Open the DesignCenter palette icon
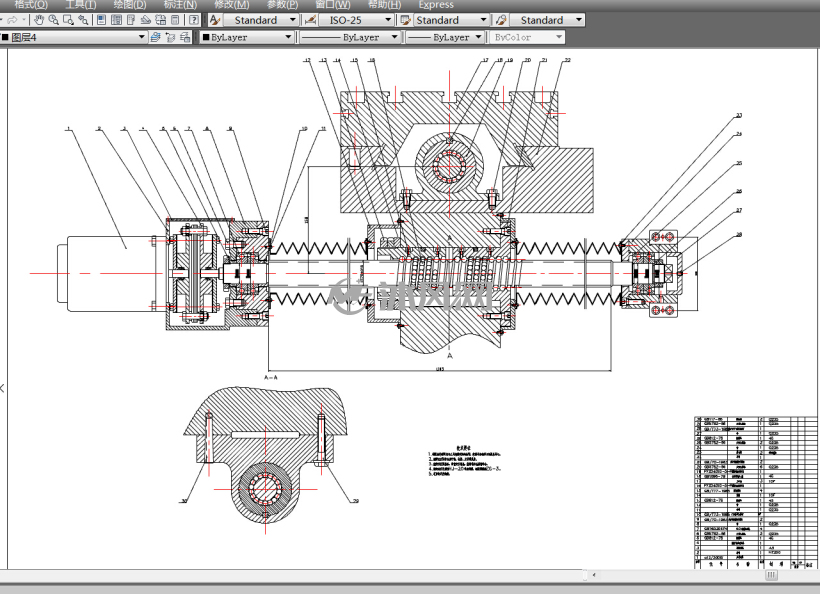This screenshot has height=594, width=820. [x=117, y=20]
